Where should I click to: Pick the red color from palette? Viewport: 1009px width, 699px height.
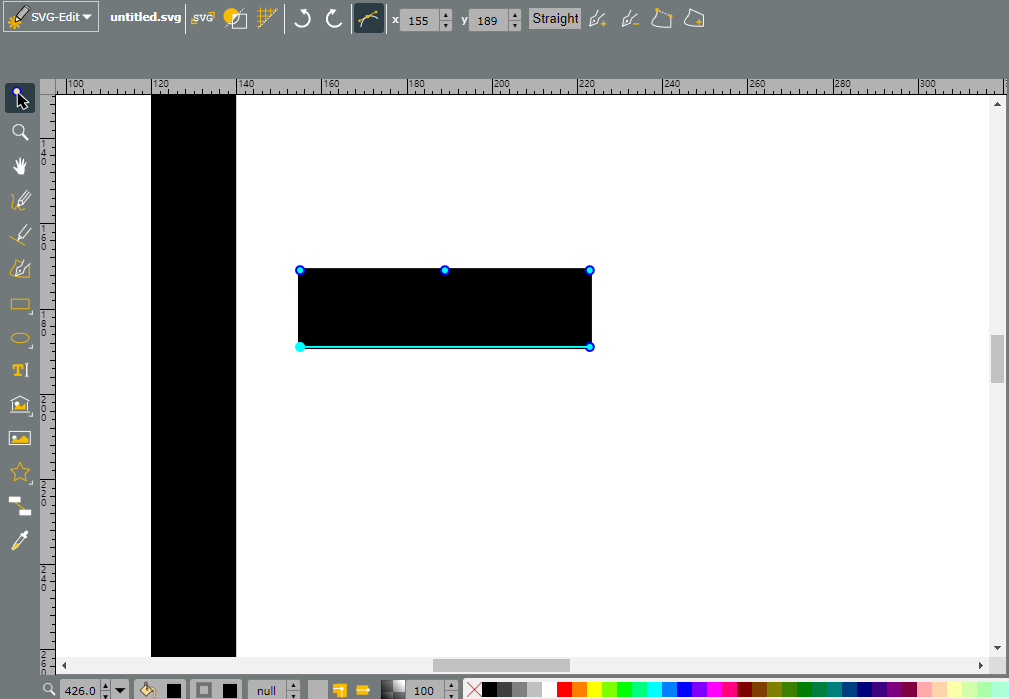[x=564, y=690]
